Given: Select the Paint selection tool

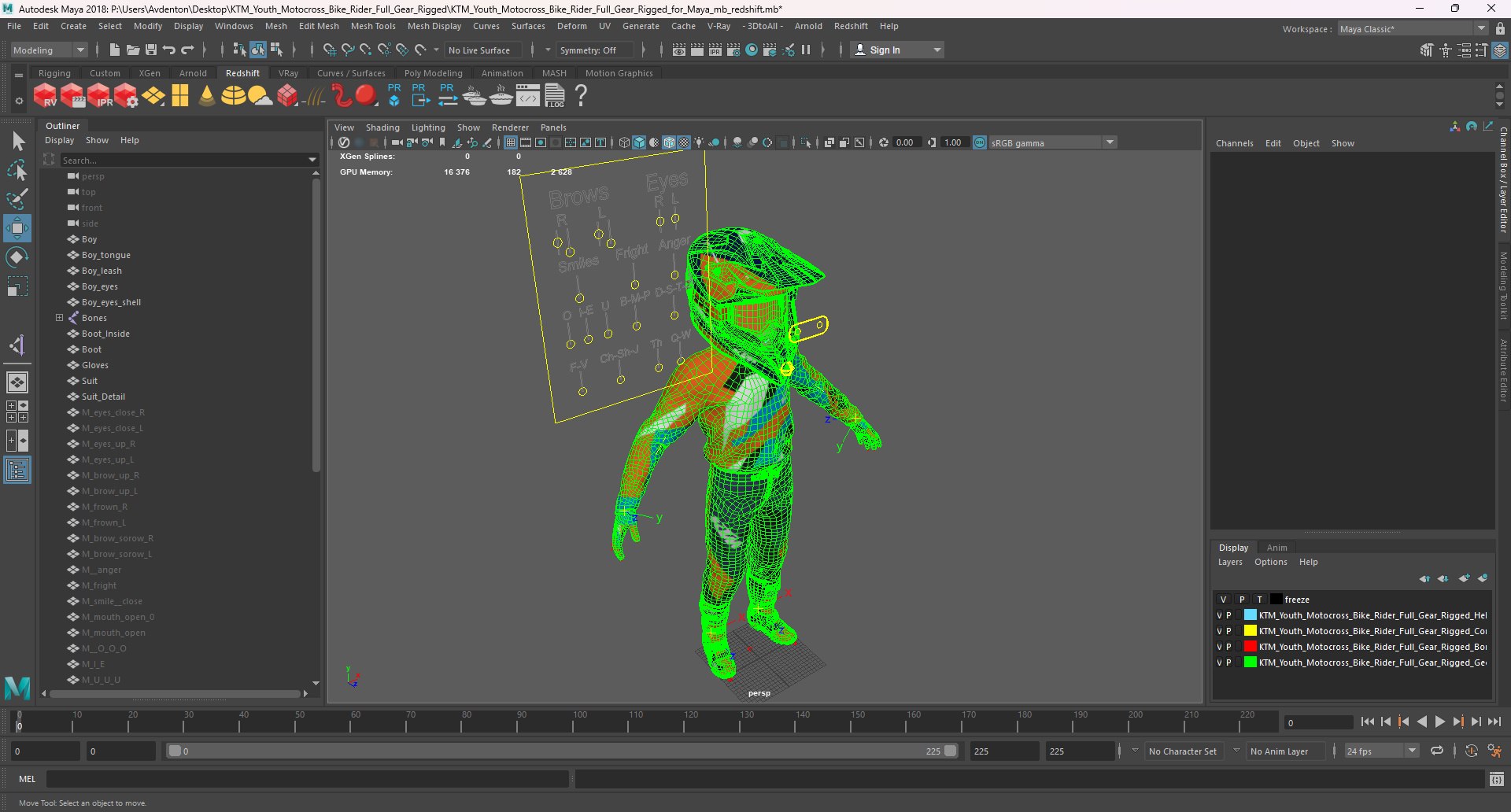Looking at the screenshot, I should tap(17, 199).
